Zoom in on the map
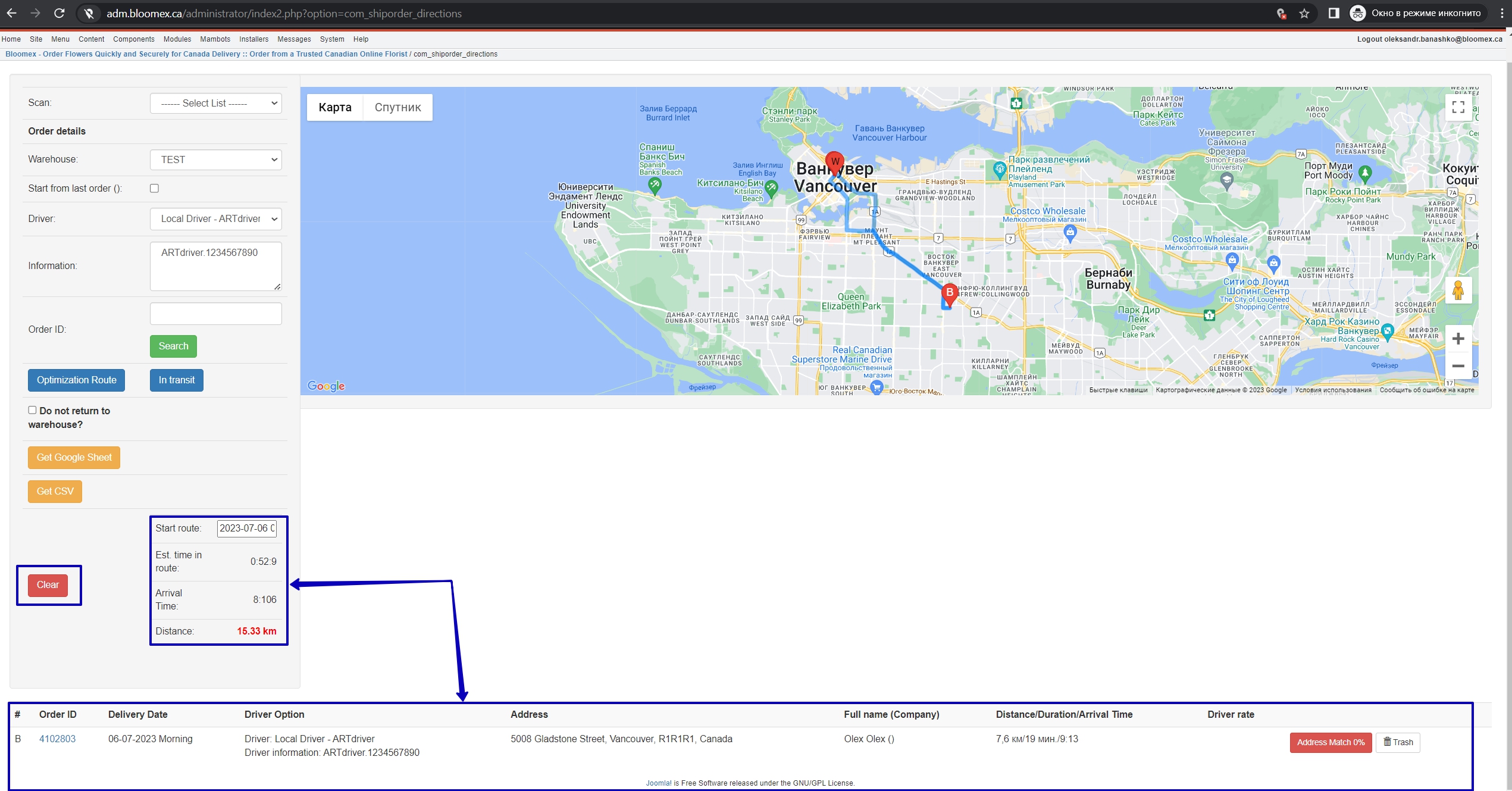 (x=1458, y=339)
